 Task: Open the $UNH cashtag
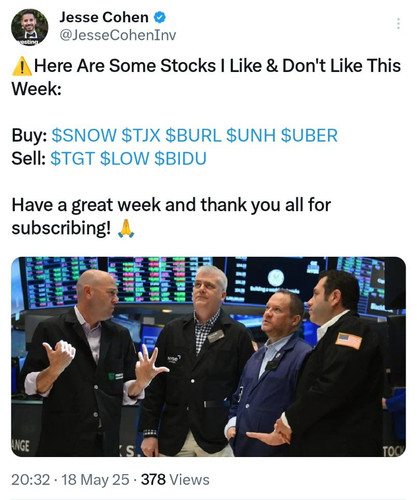click(x=251, y=136)
